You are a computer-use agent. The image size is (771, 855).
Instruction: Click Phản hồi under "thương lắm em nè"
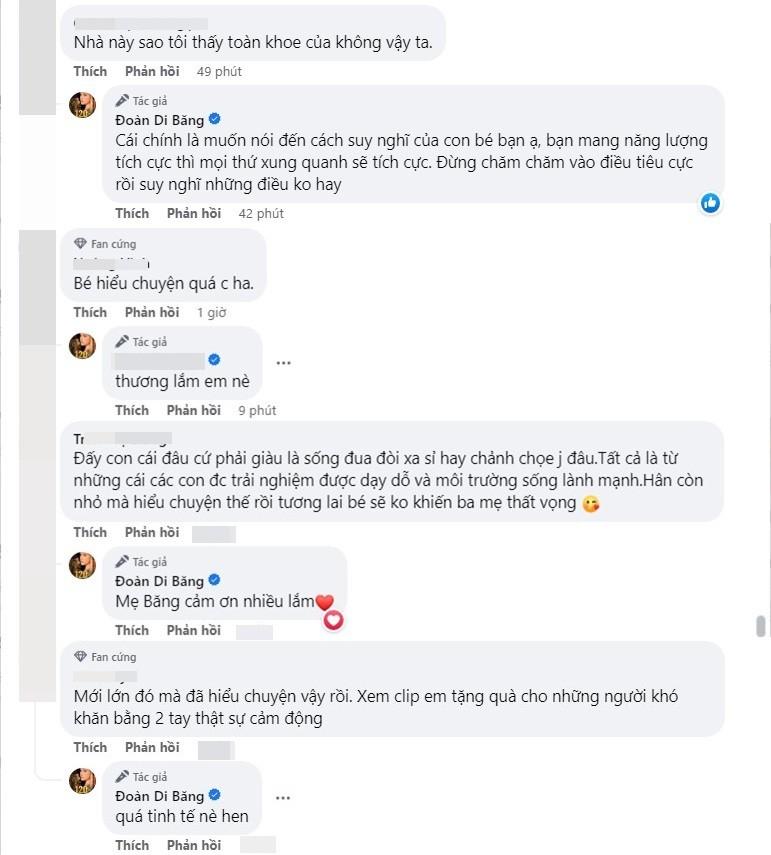(194, 410)
